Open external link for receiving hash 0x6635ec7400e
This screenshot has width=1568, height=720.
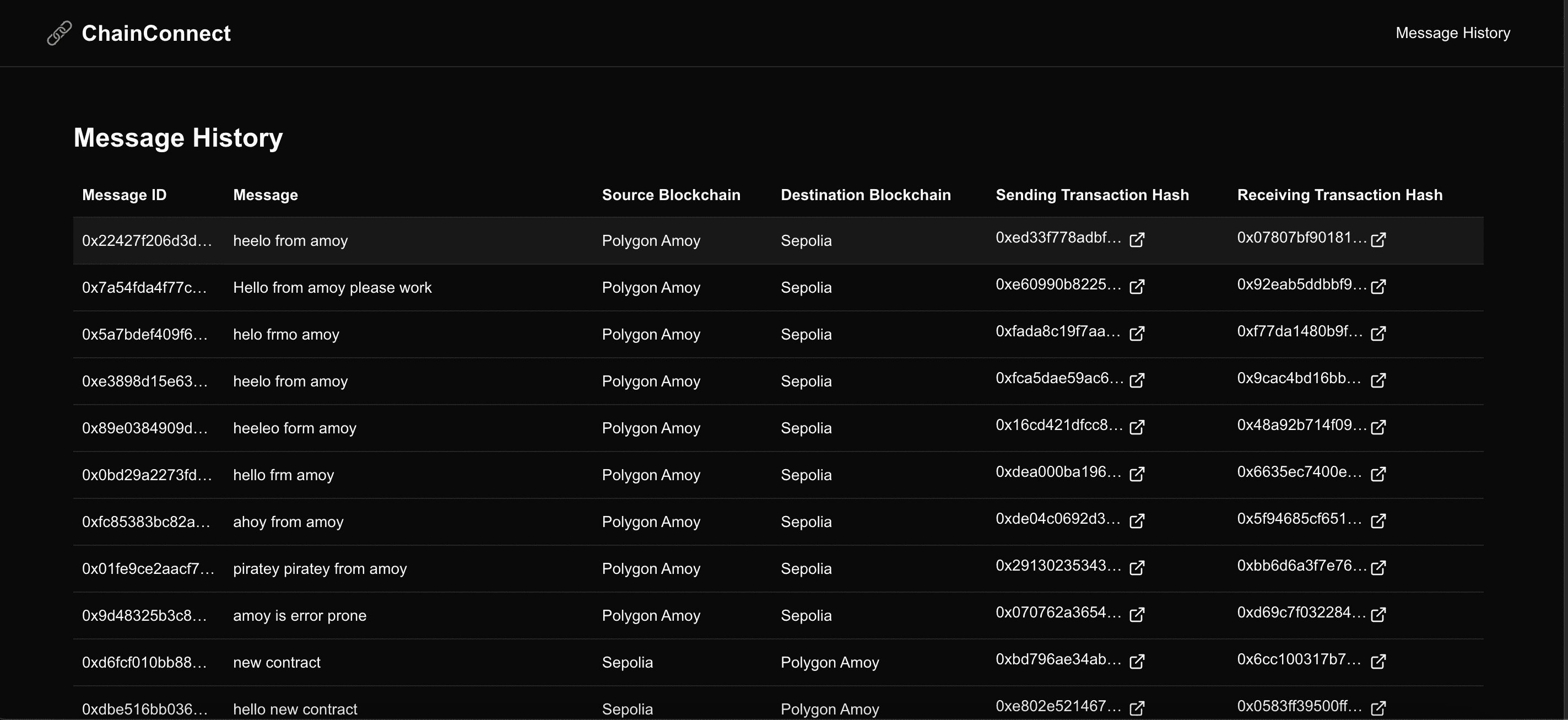coord(1378,474)
